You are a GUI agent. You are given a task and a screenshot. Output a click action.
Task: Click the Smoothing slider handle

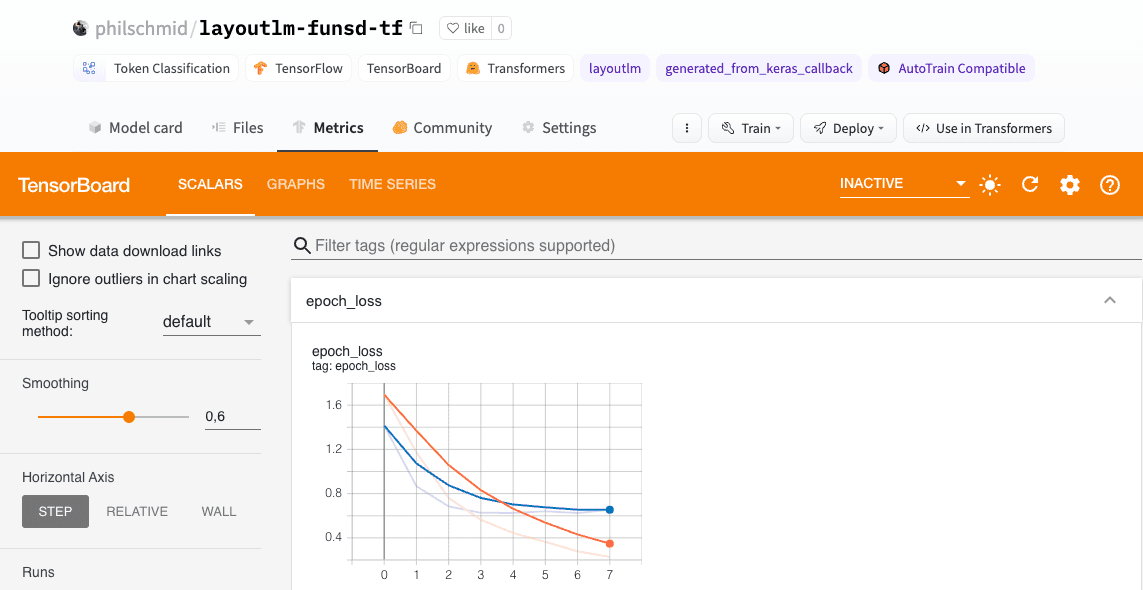(129, 417)
